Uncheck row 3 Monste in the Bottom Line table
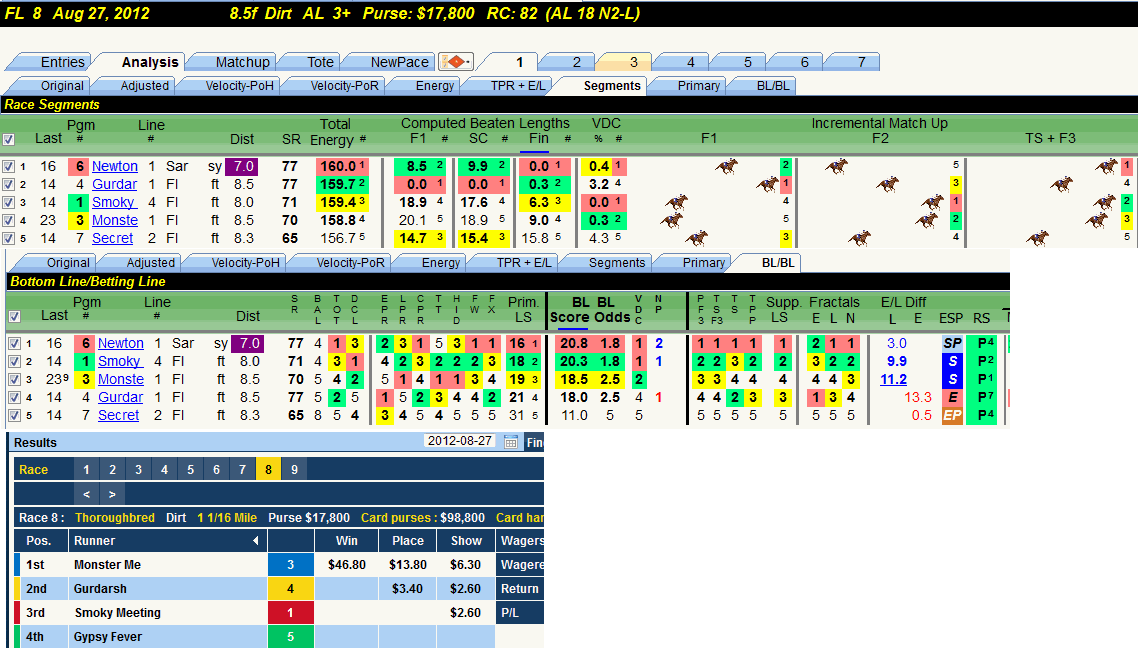 (x=15, y=379)
